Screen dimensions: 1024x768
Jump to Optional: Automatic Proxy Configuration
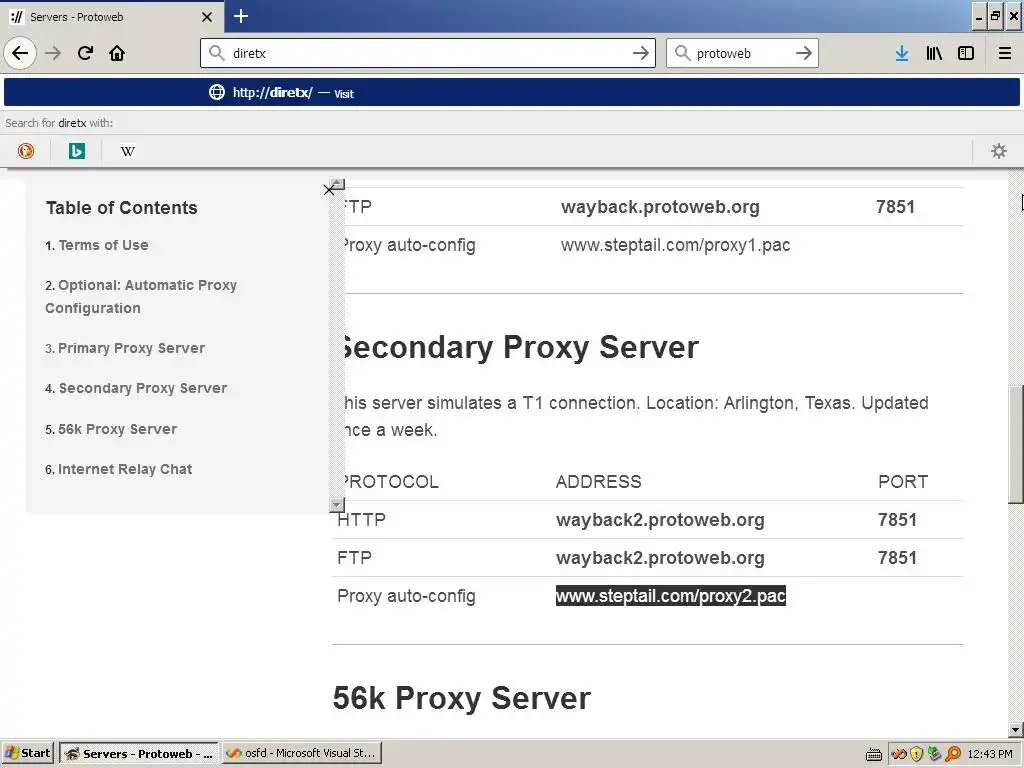141,296
